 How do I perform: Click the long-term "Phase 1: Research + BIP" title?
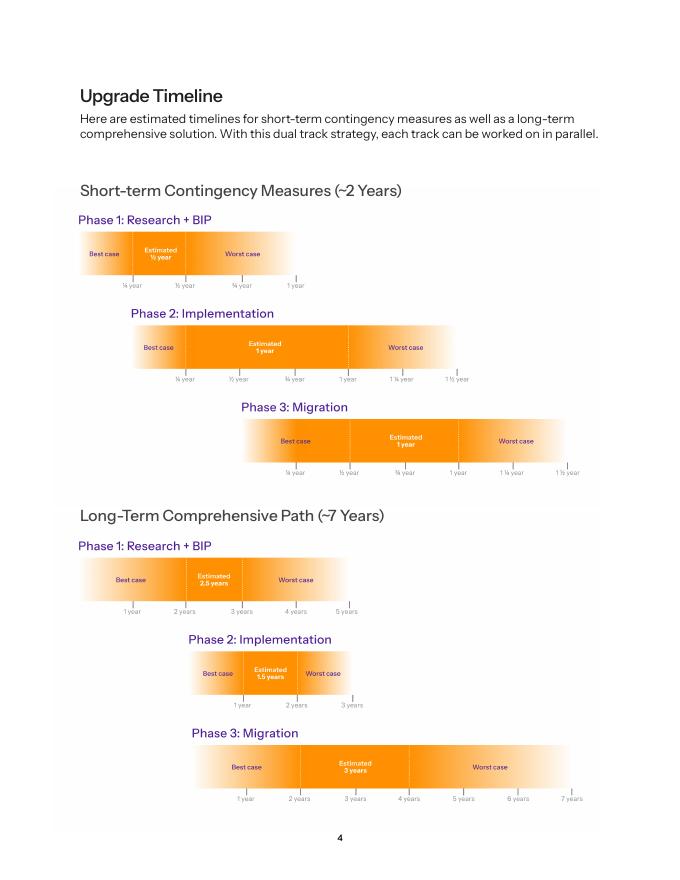(x=145, y=546)
